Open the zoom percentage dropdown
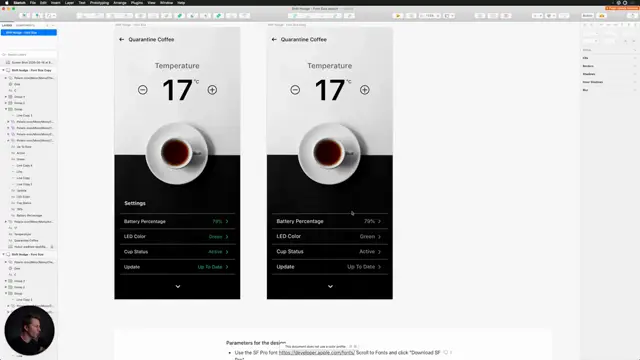This screenshot has height=360, width=640. coord(430,16)
